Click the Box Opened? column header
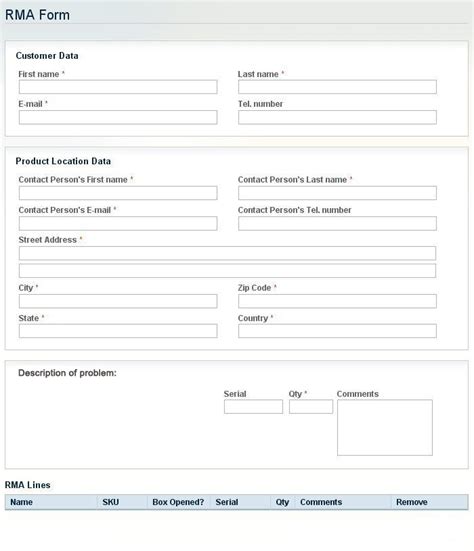 (178, 502)
